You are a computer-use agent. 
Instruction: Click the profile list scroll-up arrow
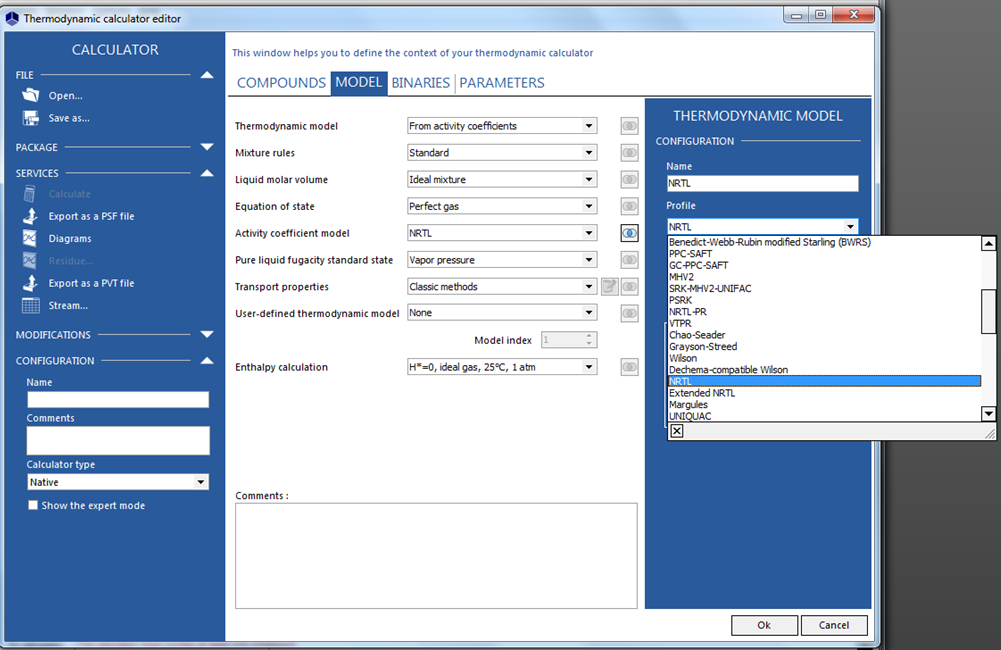[988, 243]
